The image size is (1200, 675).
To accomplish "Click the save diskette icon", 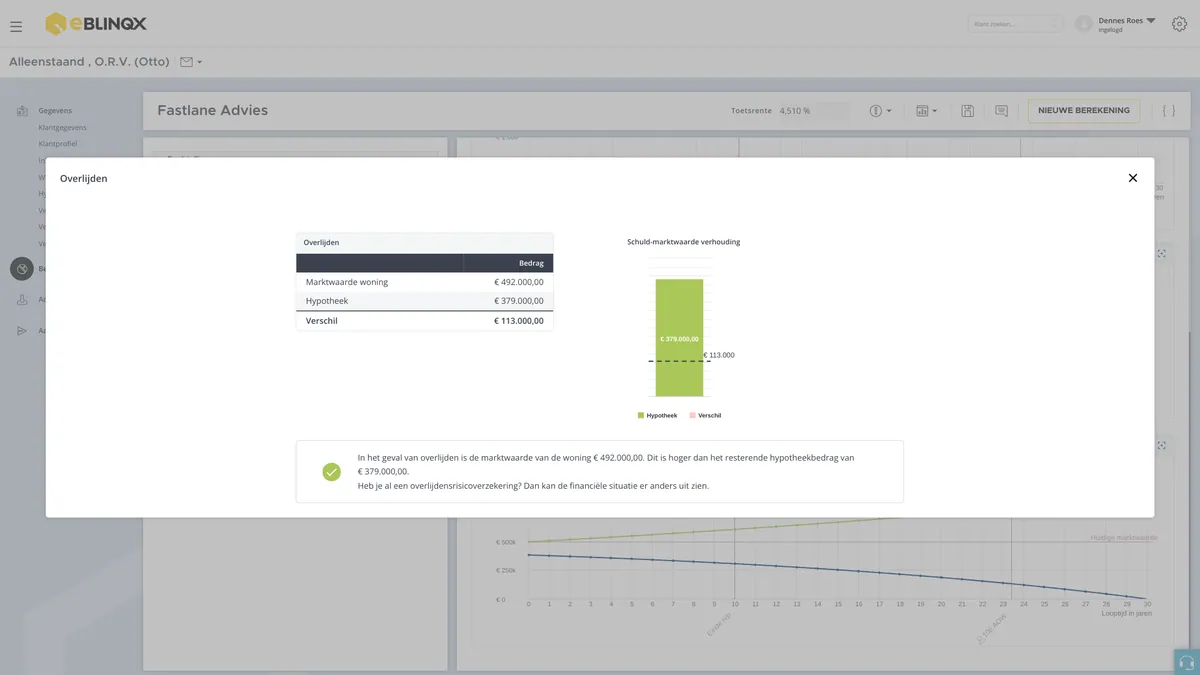I will pyautogui.click(x=968, y=111).
